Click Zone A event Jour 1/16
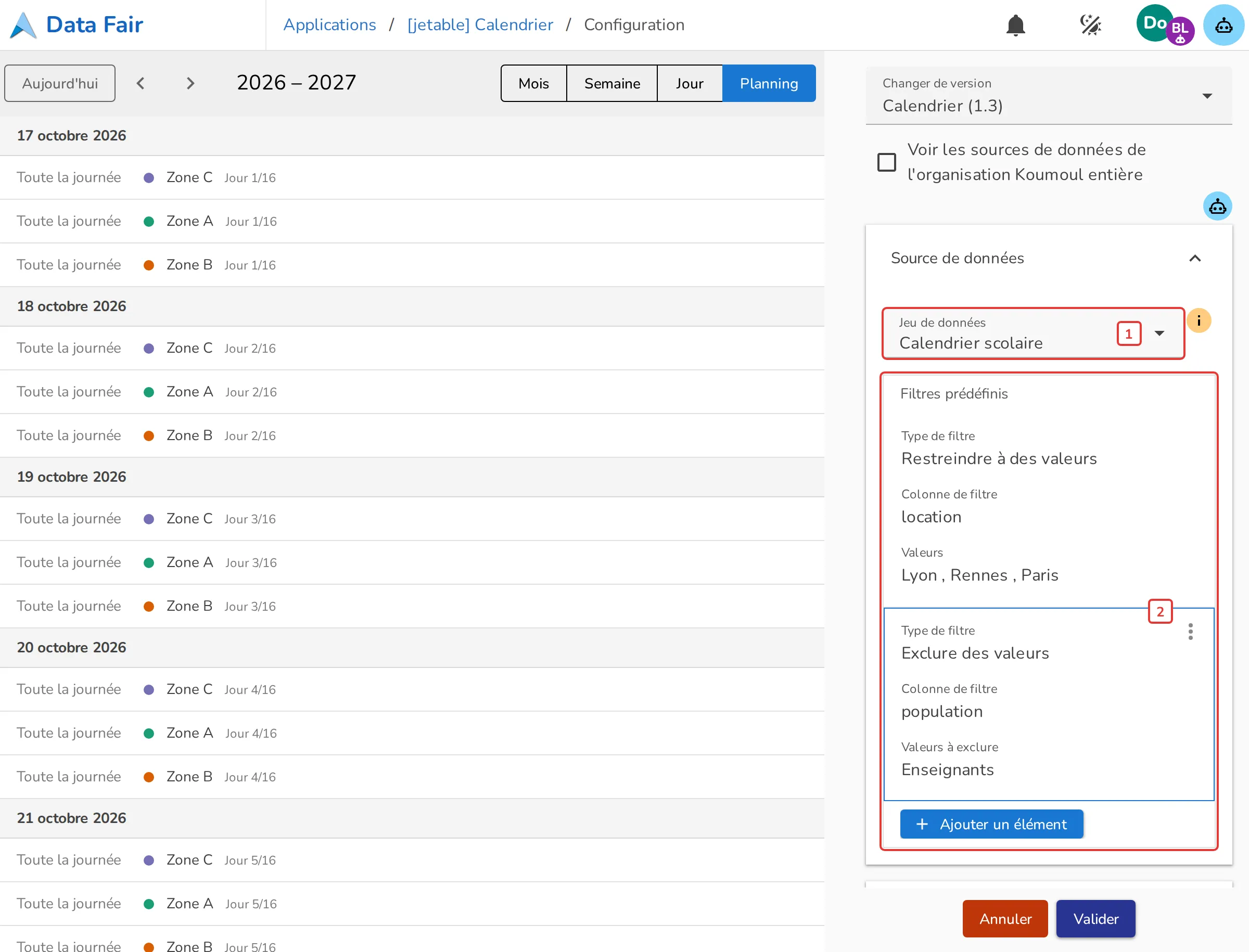 point(412,221)
